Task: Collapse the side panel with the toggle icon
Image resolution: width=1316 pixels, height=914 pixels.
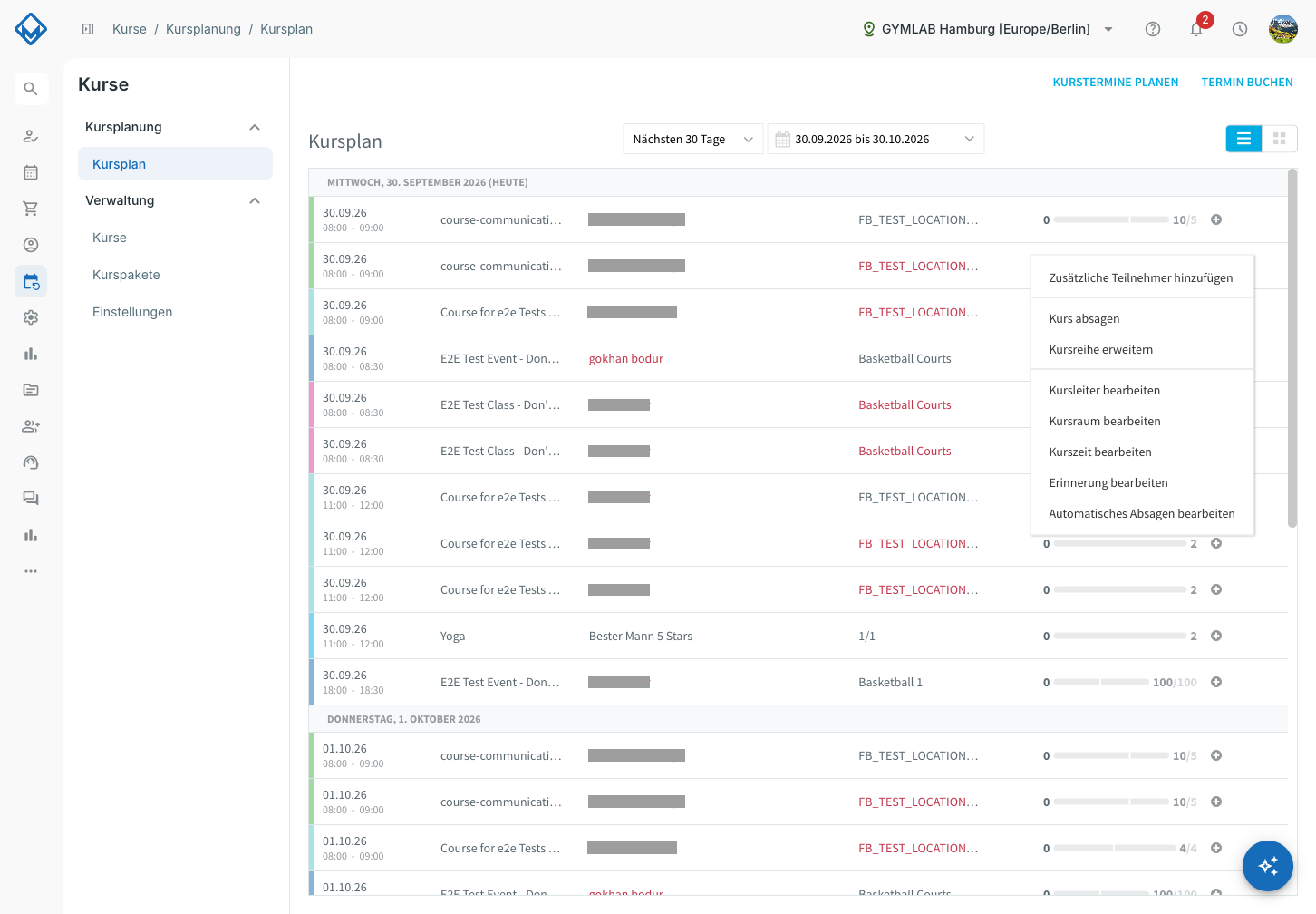Action: pyautogui.click(x=88, y=29)
